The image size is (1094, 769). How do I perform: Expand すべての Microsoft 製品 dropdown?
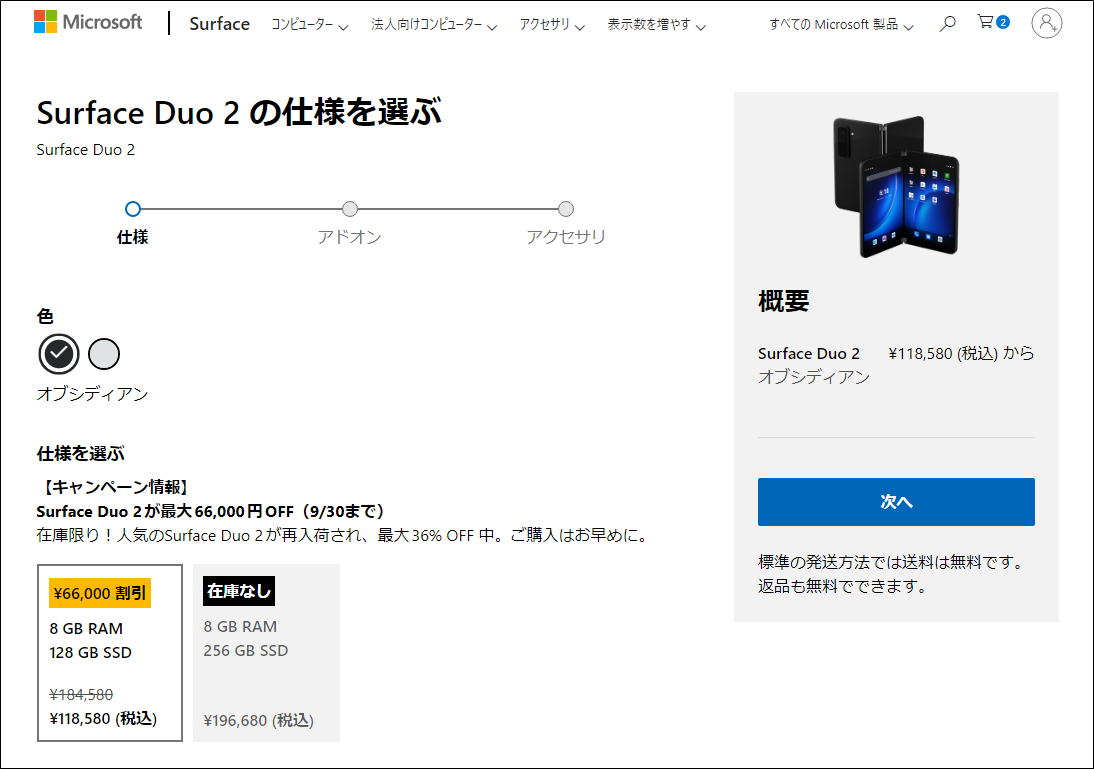coord(841,24)
